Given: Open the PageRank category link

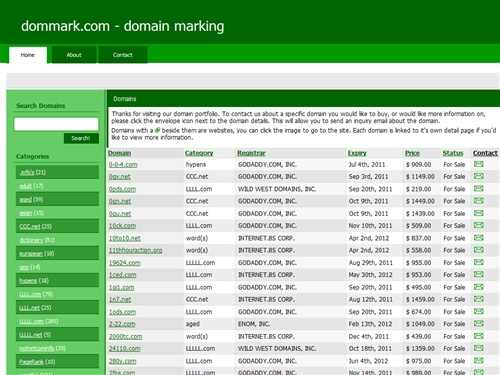Looking at the screenshot, I should (31, 362).
